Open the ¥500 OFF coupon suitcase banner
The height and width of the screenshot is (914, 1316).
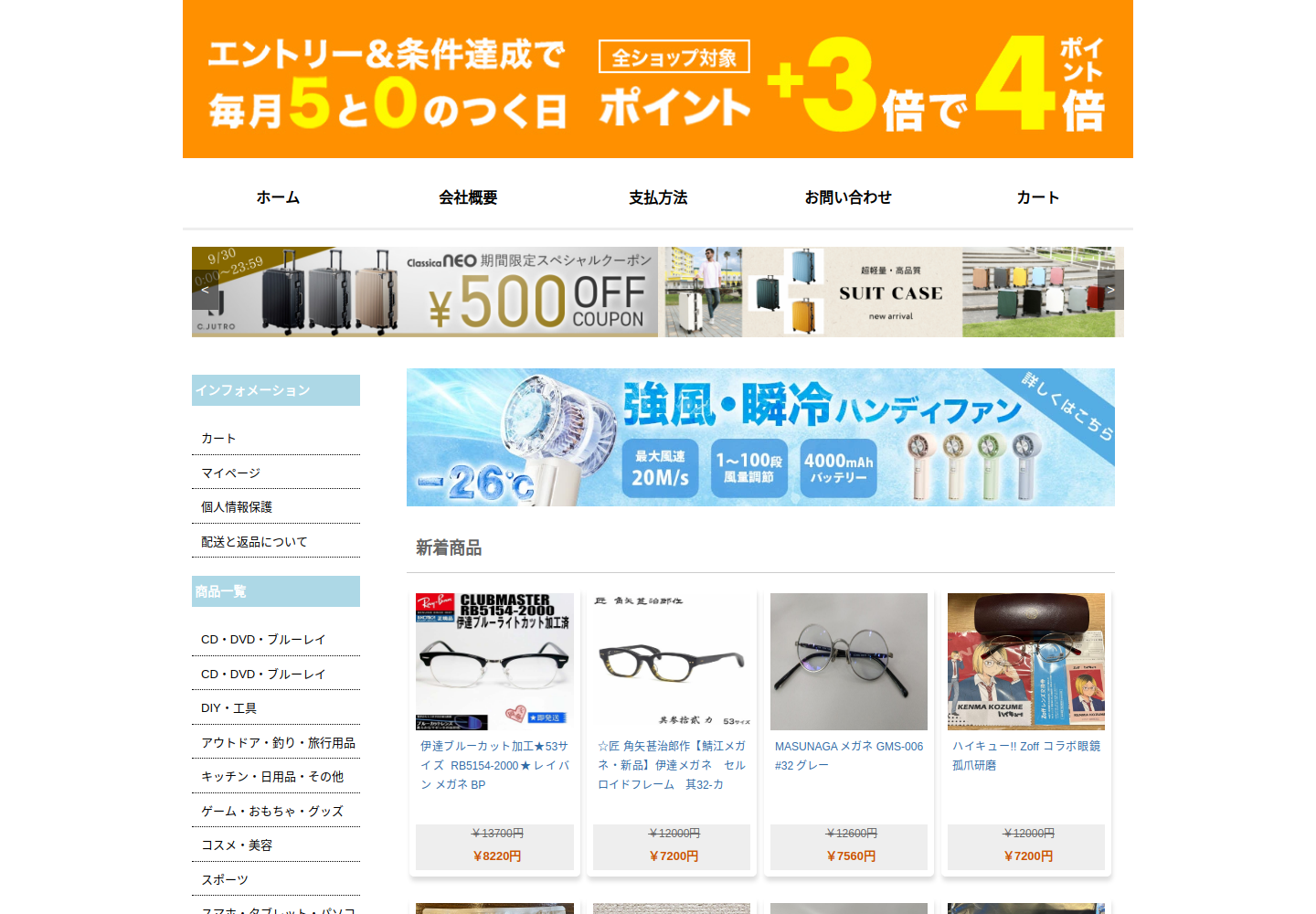425,292
